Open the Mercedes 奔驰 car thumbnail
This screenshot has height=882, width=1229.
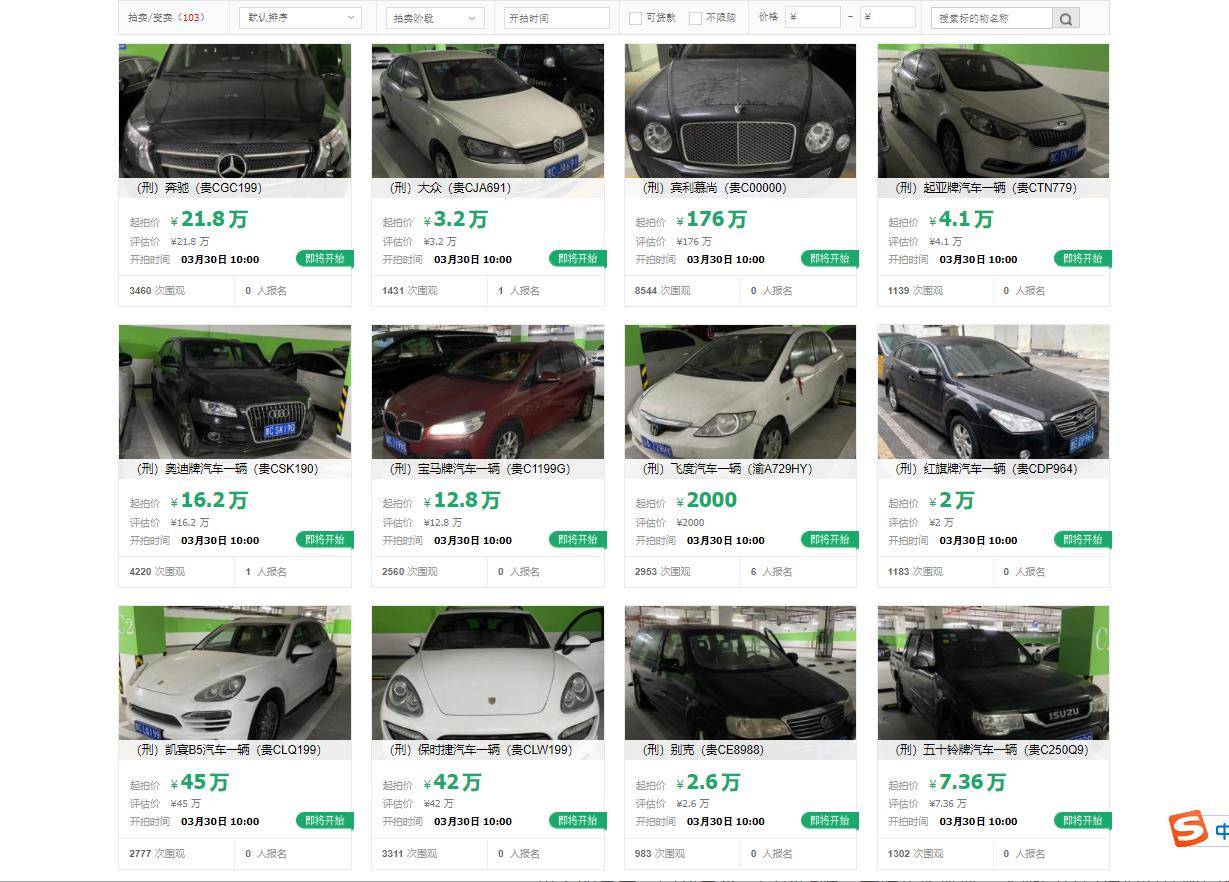[x=235, y=111]
